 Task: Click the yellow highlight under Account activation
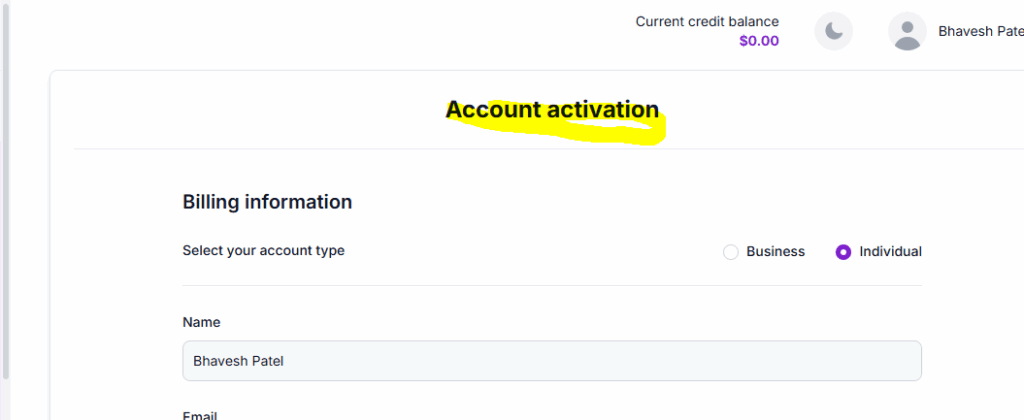tap(600, 137)
